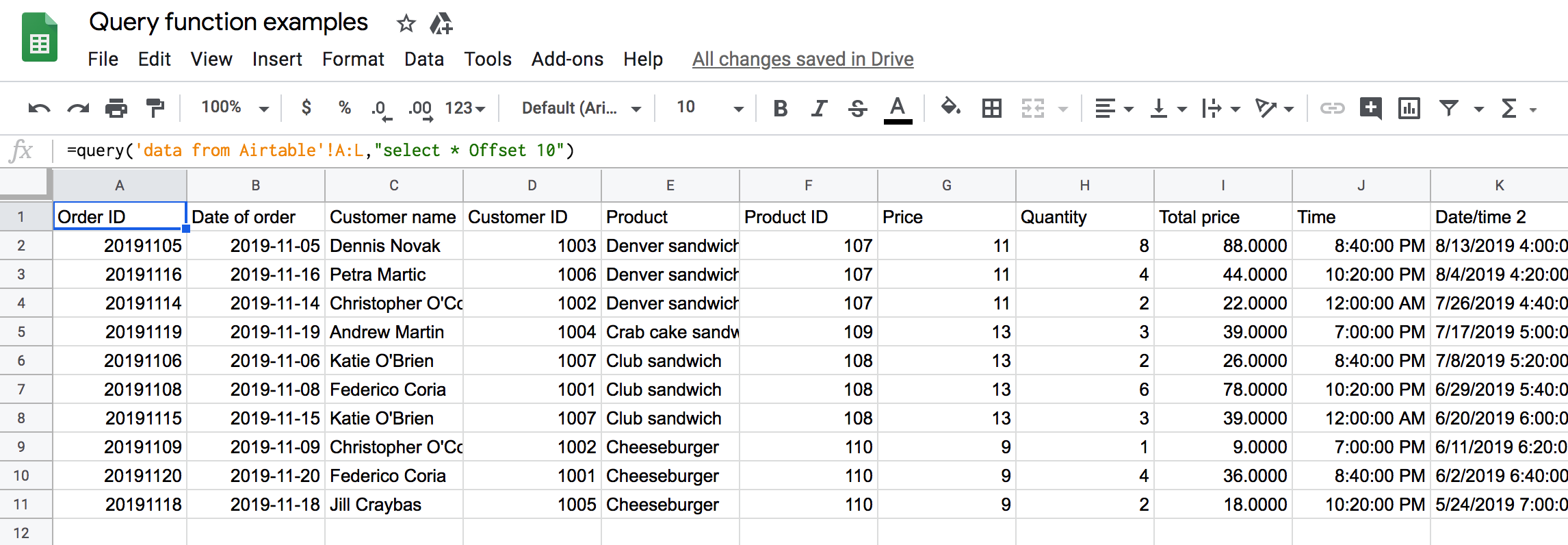This screenshot has height=545, width=1568.
Task: Click the print icon
Action: point(116,108)
